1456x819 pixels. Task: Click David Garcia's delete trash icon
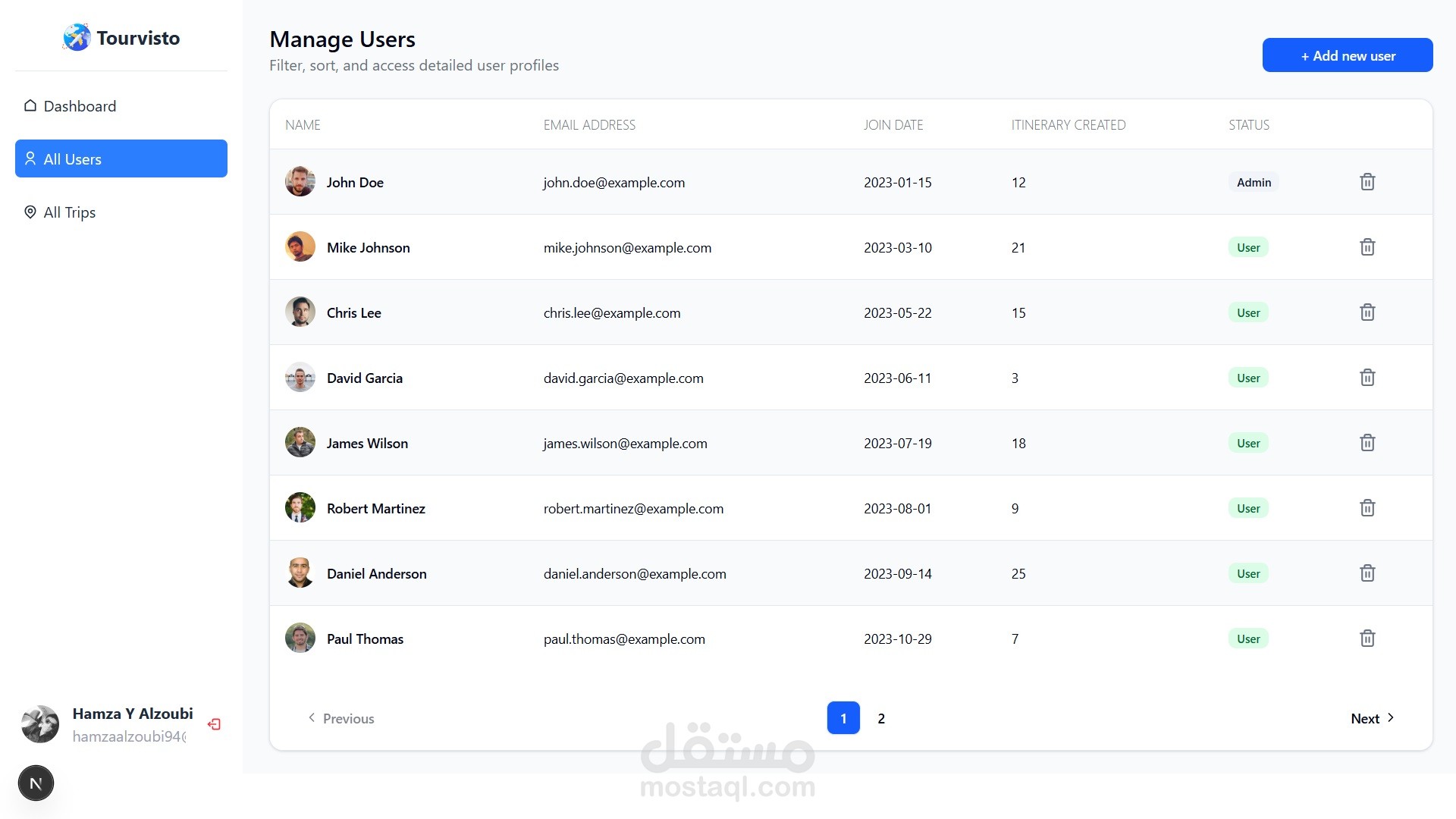point(1367,378)
